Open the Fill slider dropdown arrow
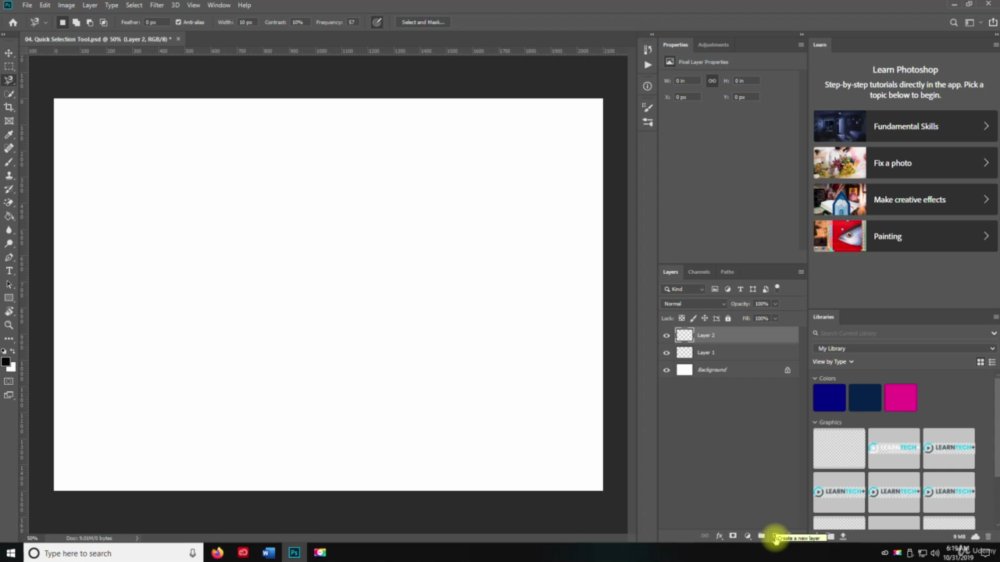This screenshot has height=562, width=1000. click(x=776, y=318)
